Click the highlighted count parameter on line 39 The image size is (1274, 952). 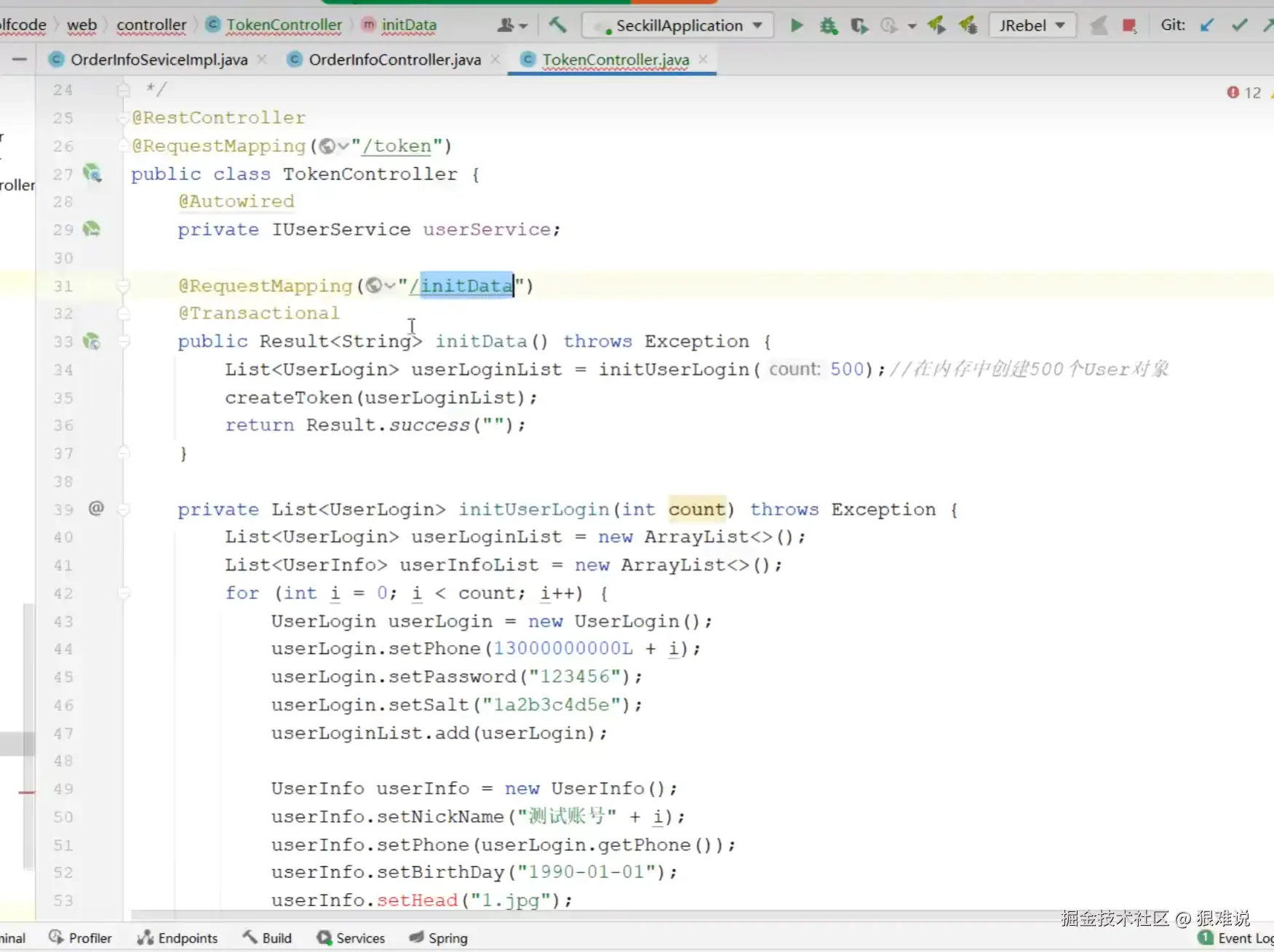click(696, 509)
